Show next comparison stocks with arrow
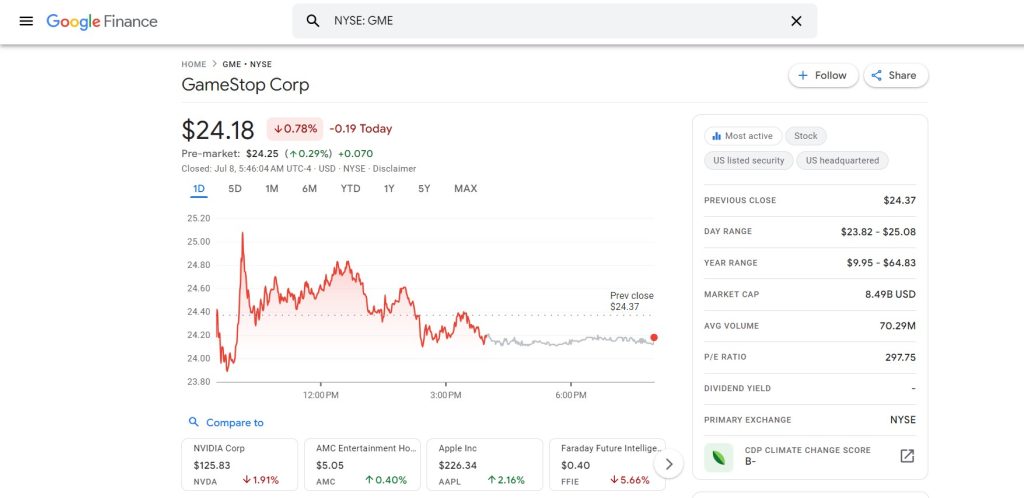The width and height of the screenshot is (1024, 498). (x=668, y=464)
